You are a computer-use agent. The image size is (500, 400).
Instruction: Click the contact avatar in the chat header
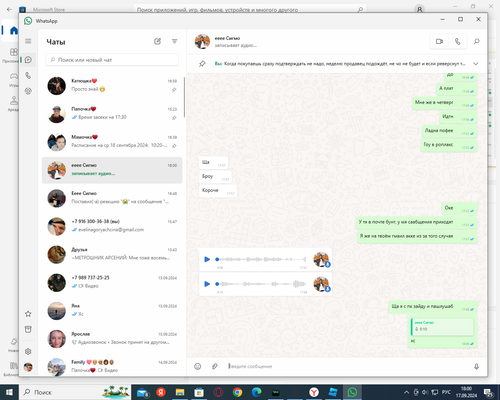click(202, 42)
